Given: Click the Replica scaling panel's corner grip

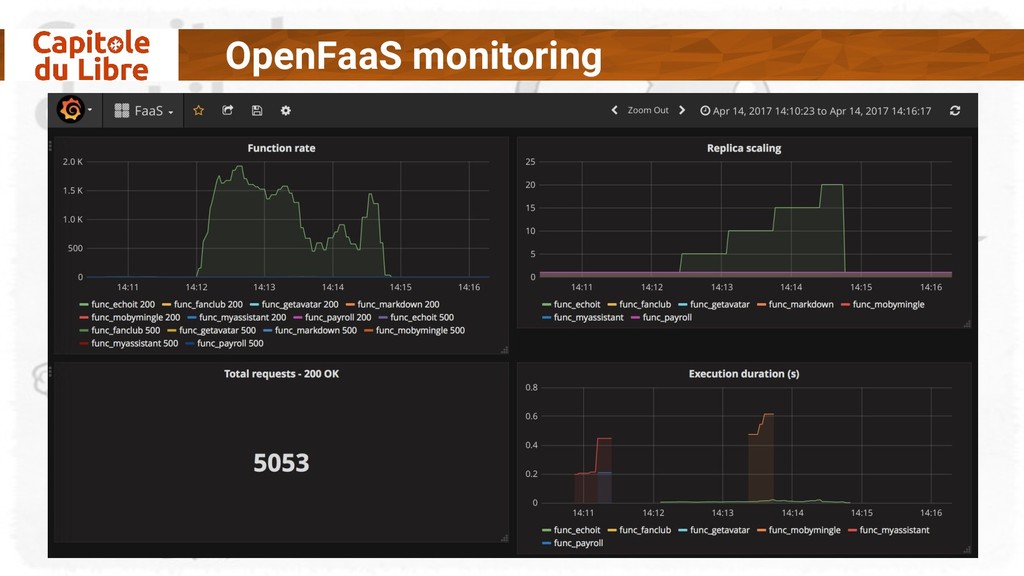Looking at the screenshot, I should click(967, 323).
